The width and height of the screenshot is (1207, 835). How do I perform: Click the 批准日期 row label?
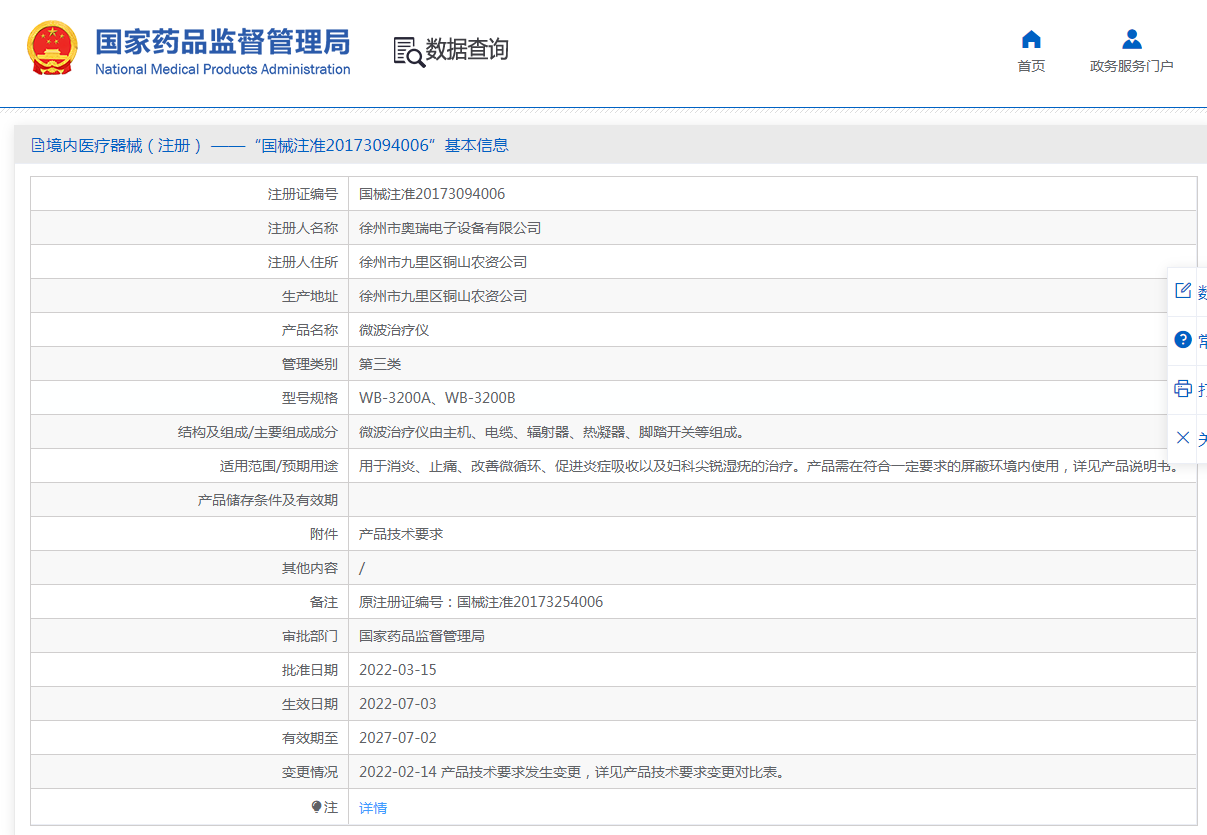tap(310, 670)
